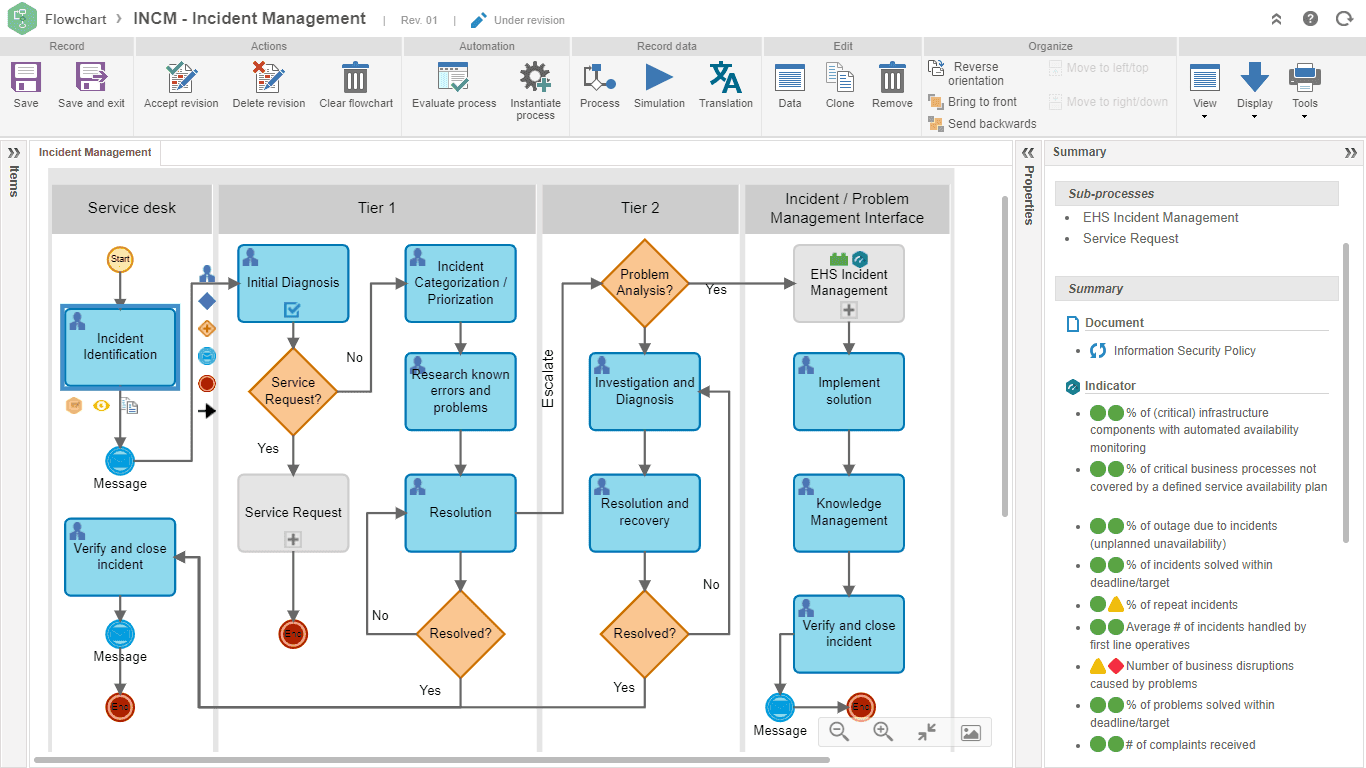The height and width of the screenshot is (768, 1366).
Task: Add a message event from quick palette
Action: (207, 355)
